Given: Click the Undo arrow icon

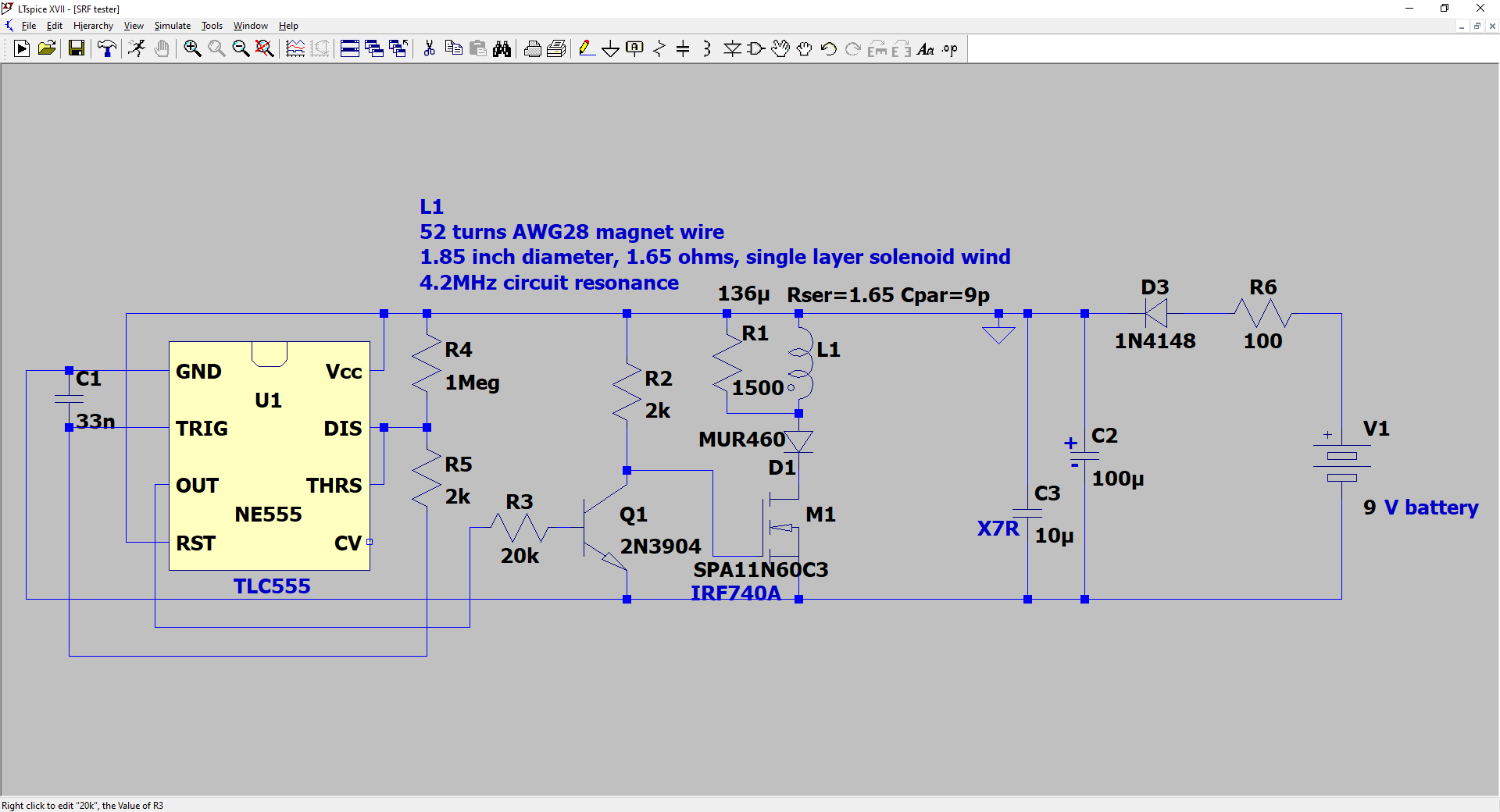Looking at the screenshot, I should pyautogui.click(x=829, y=49).
